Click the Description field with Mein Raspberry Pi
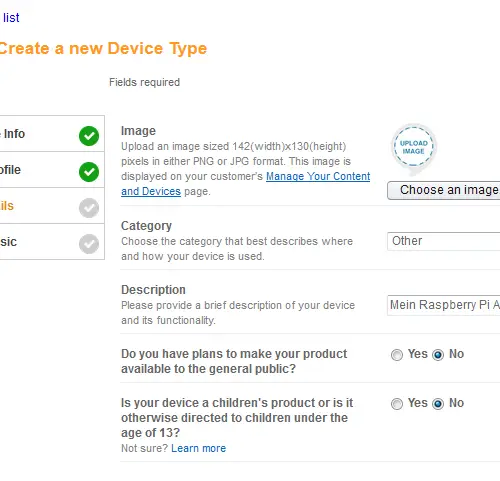 click(x=444, y=305)
